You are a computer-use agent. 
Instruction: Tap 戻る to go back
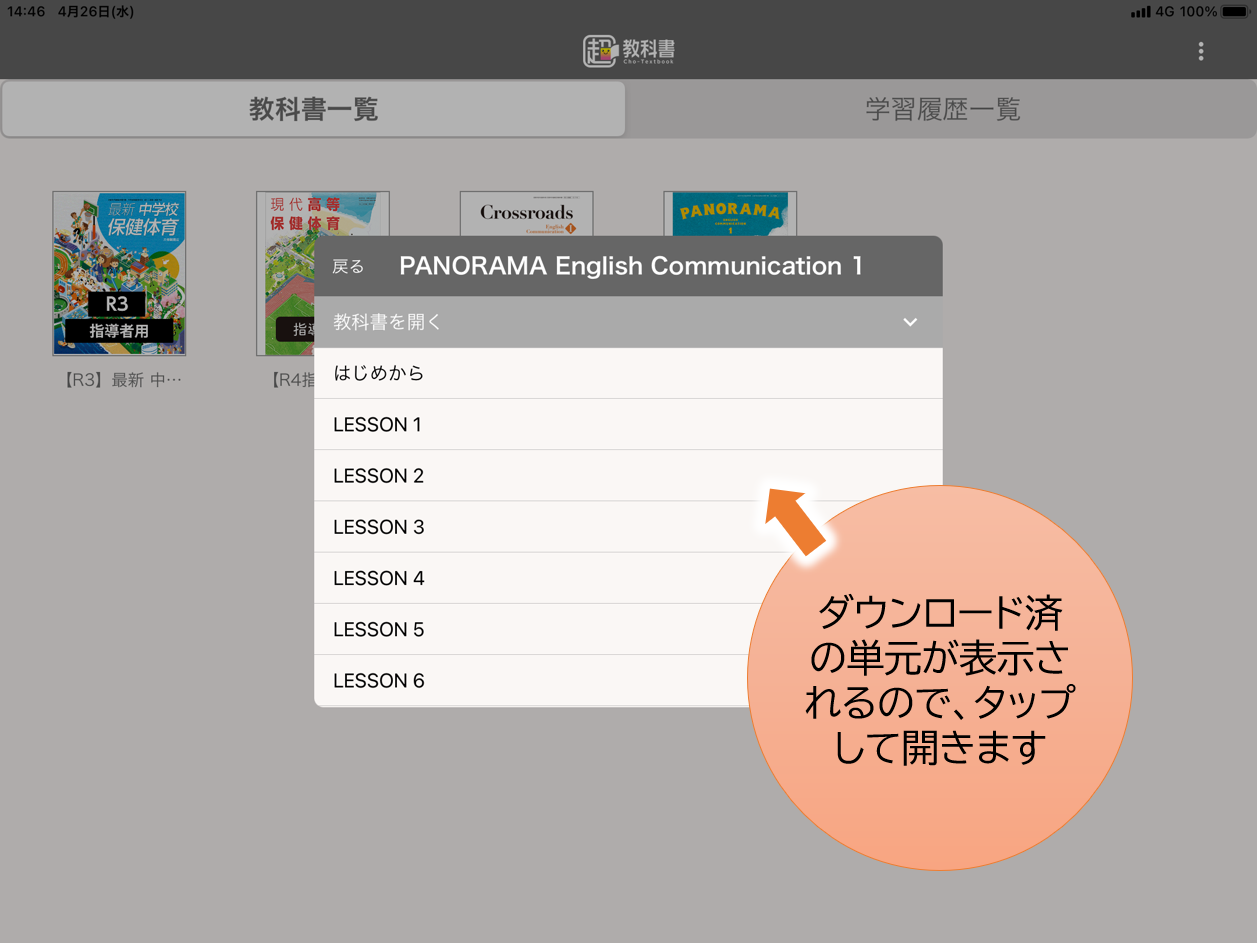(348, 267)
